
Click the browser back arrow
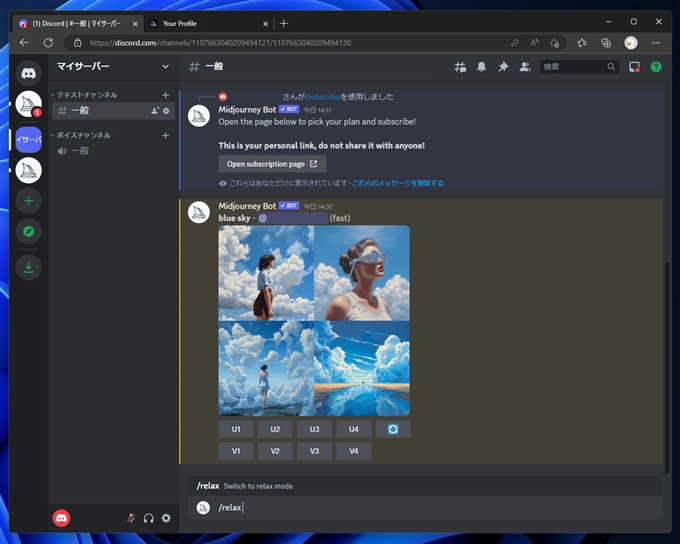click(24, 43)
